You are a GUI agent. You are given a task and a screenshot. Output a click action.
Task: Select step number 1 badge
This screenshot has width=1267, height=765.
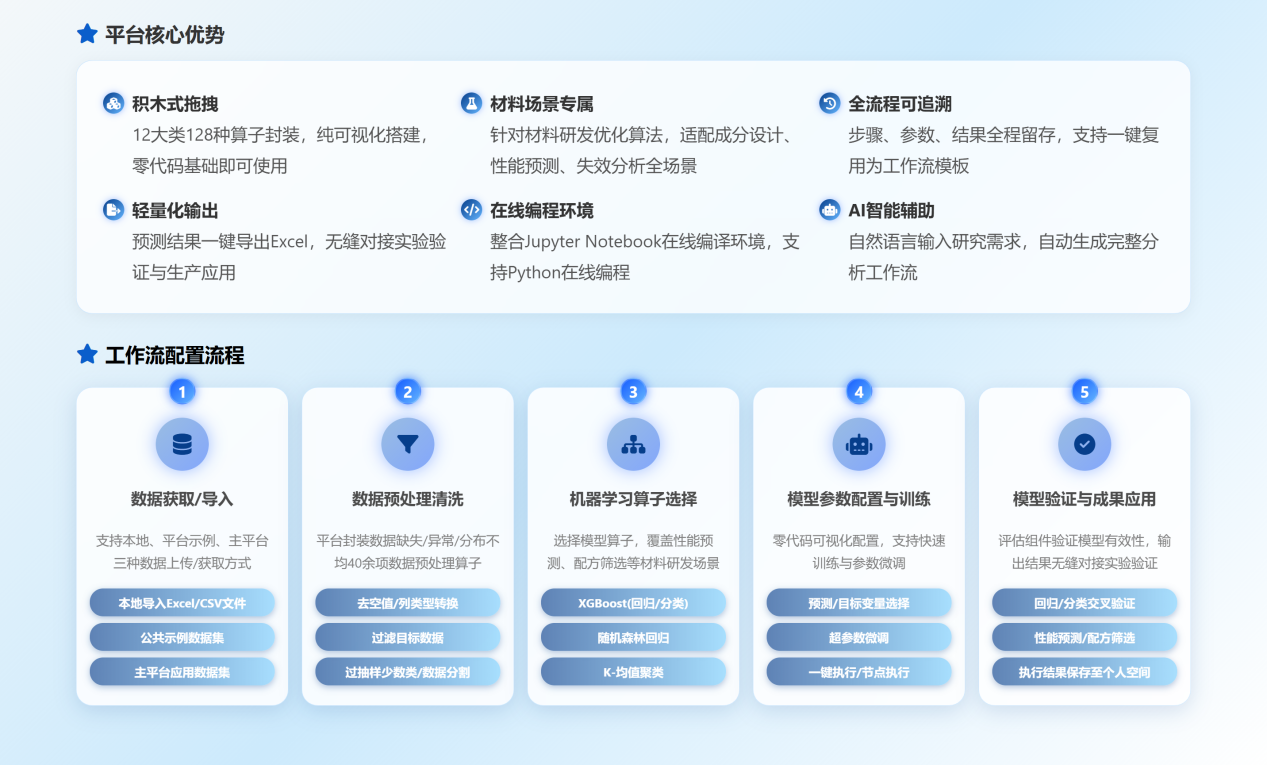[x=182, y=391]
